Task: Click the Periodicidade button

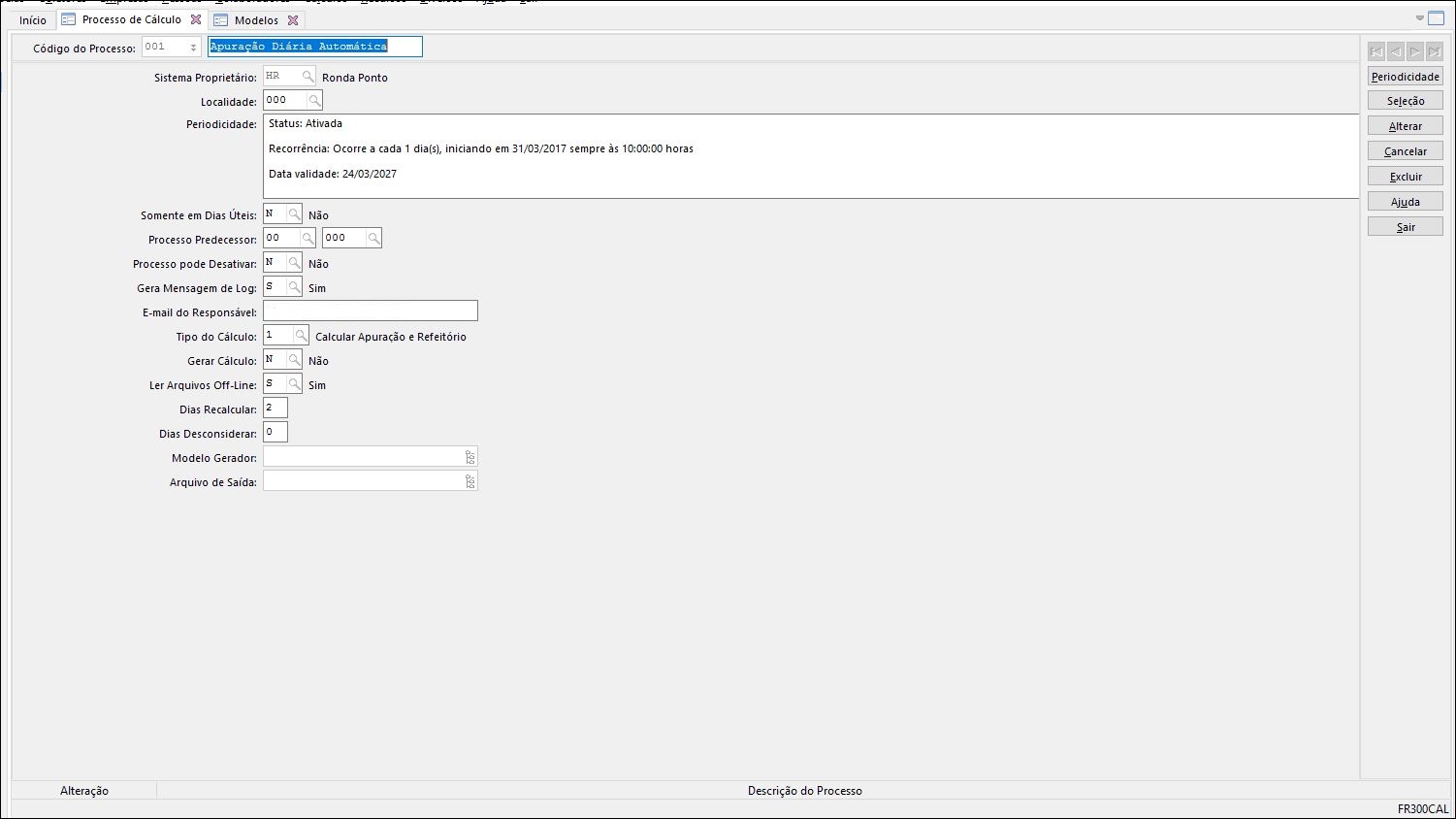Action: pos(1405,77)
